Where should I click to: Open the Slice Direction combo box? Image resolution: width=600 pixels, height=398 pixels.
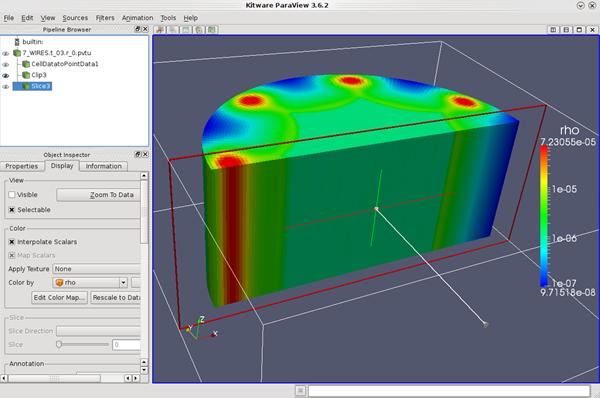tap(98, 331)
